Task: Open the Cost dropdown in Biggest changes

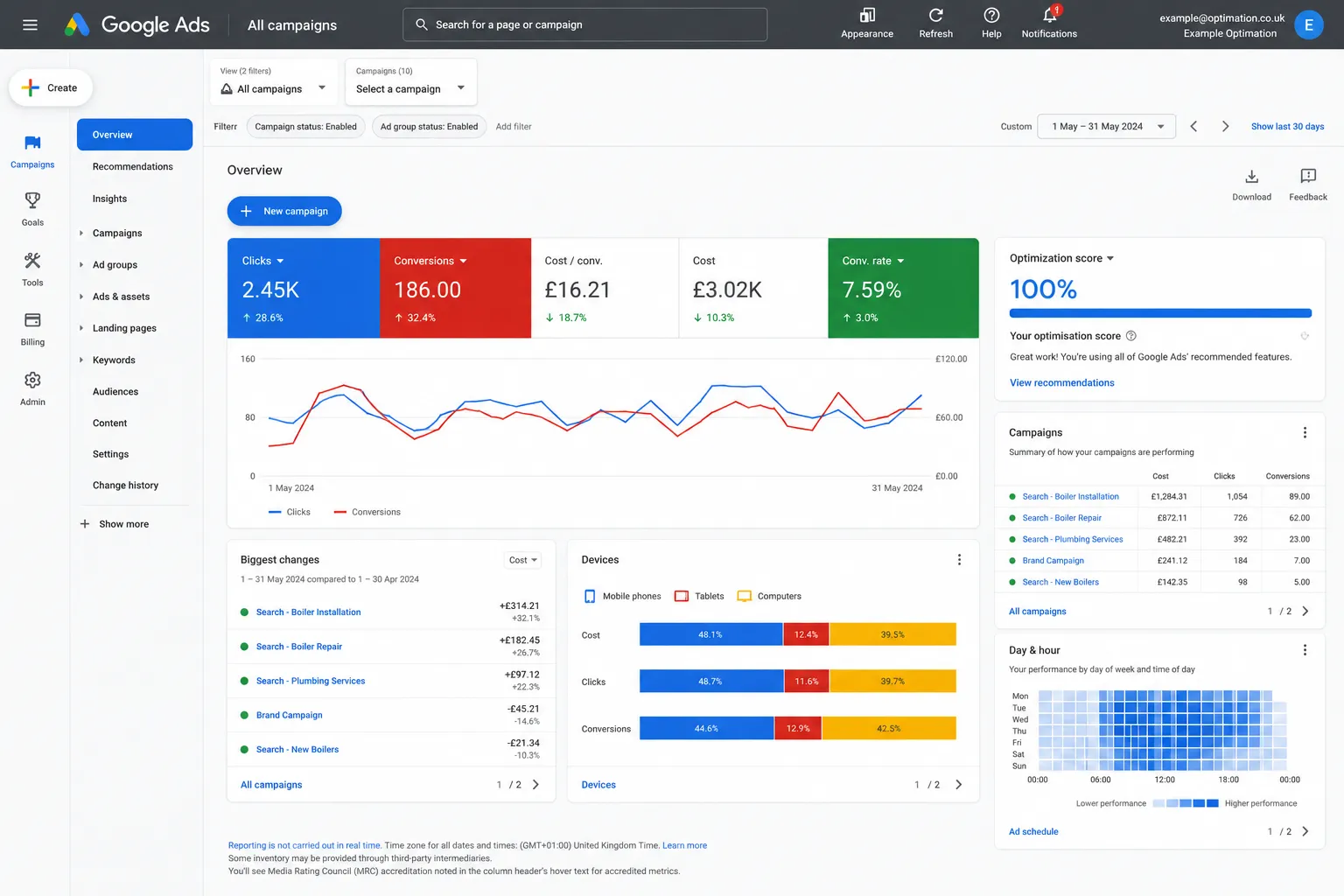Action: [x=523, y=560]
